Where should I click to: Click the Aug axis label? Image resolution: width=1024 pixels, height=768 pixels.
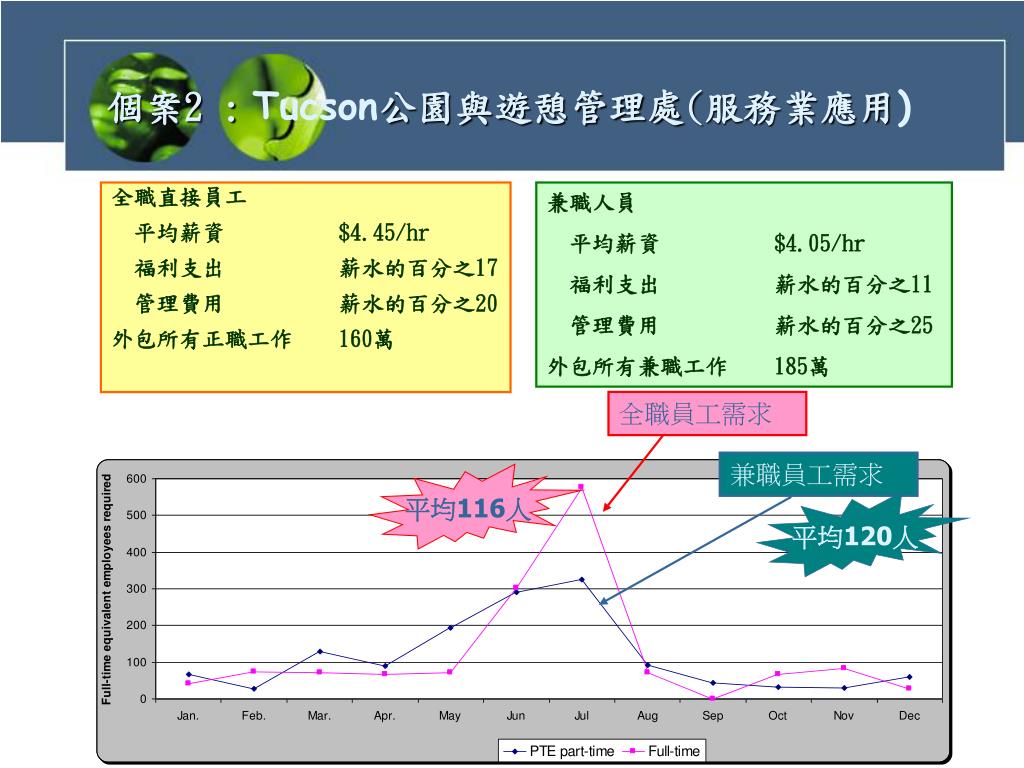[x=647, y=716]
